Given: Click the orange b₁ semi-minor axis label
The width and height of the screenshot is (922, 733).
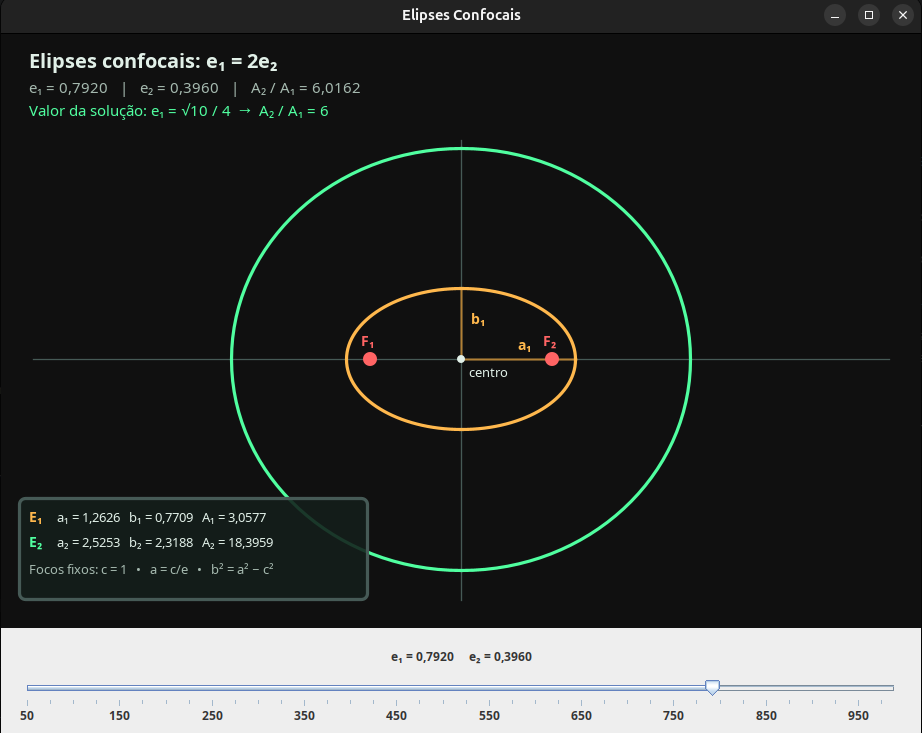Looking at the screenshot, I should coord(478,320).
